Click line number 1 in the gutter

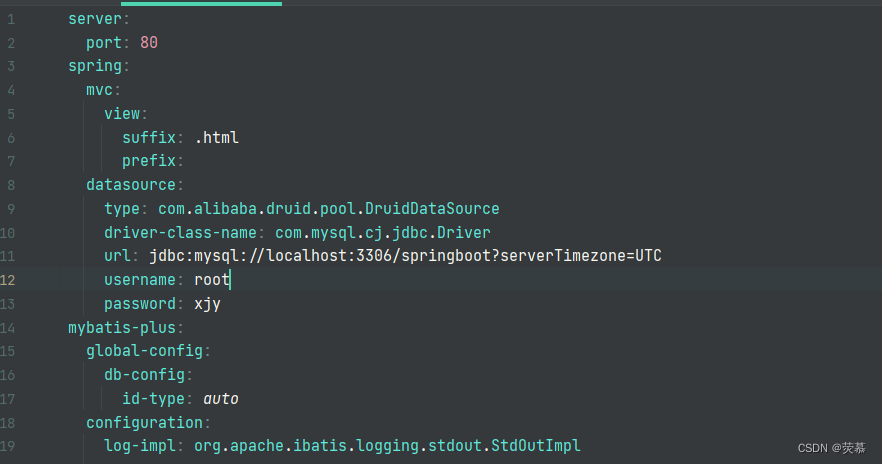(x=11, y=20)
